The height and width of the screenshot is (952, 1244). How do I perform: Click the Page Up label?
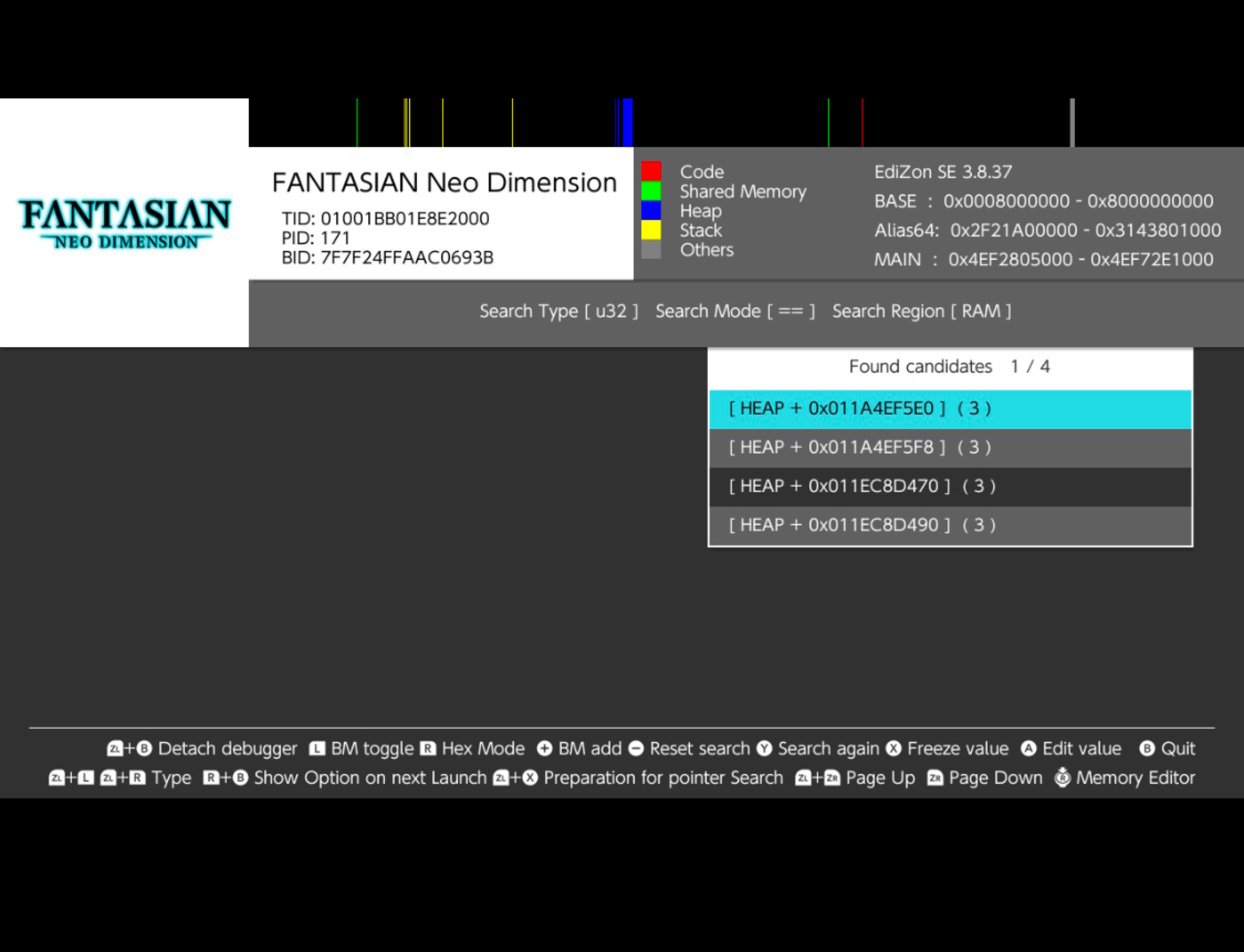tap(881, 778)
